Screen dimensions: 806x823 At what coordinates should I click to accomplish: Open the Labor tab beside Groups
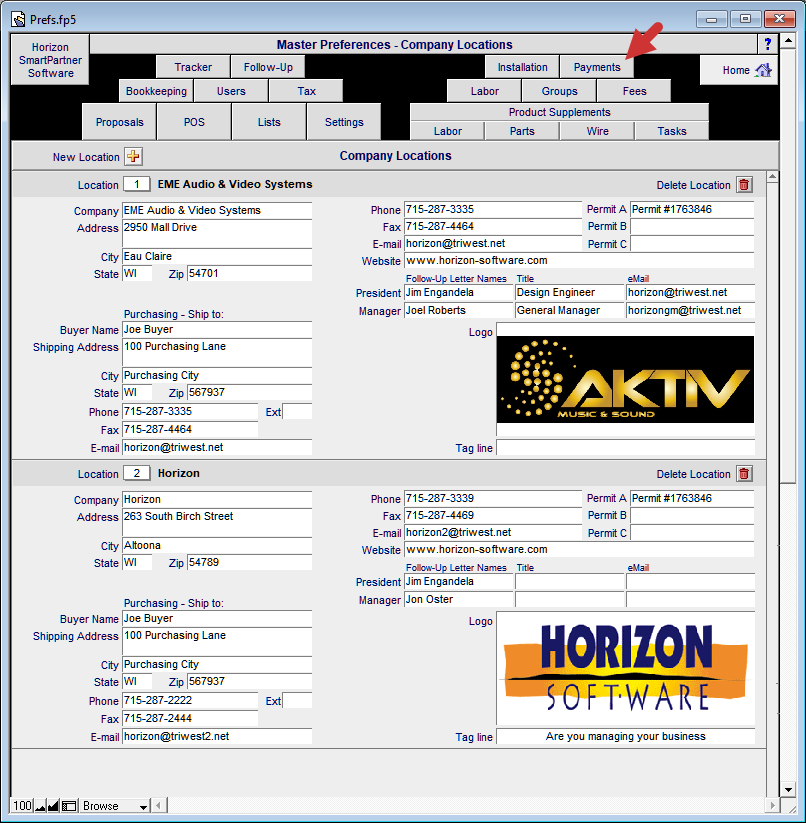click(x=484, y=91)
